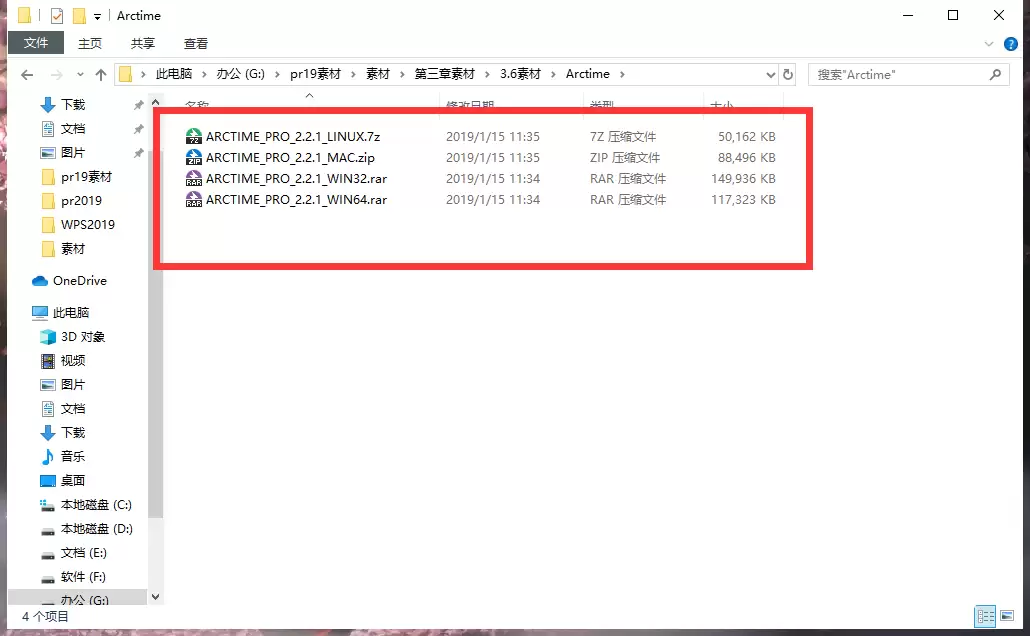Click the 50,162 KB size cell
This screenshot has width=1030, height=636.
click(746, 137)
